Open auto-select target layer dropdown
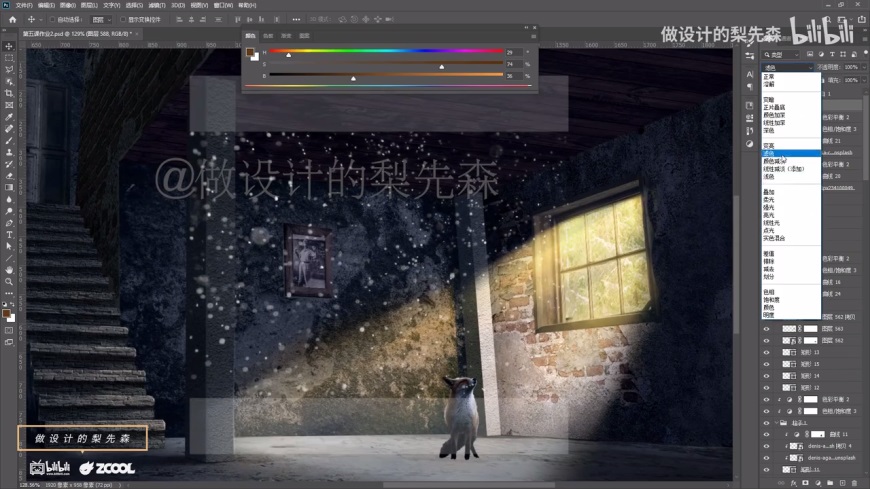Screen dimensions: 870x489 (102, 19)
